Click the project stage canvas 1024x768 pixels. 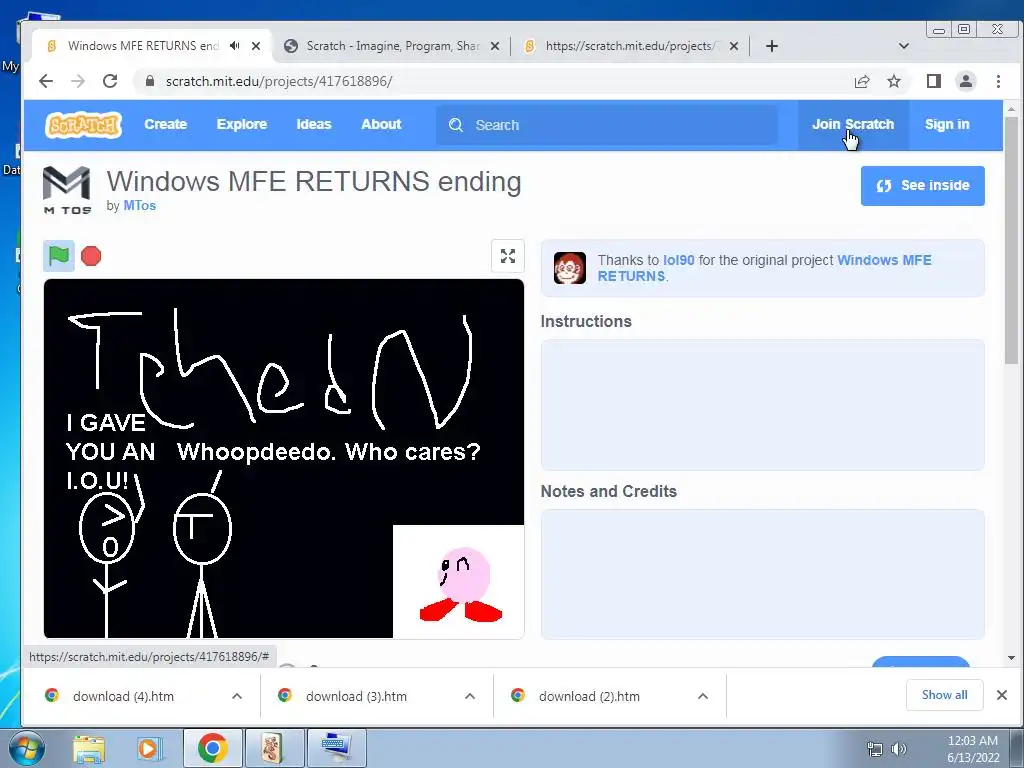tap(283, 458)
